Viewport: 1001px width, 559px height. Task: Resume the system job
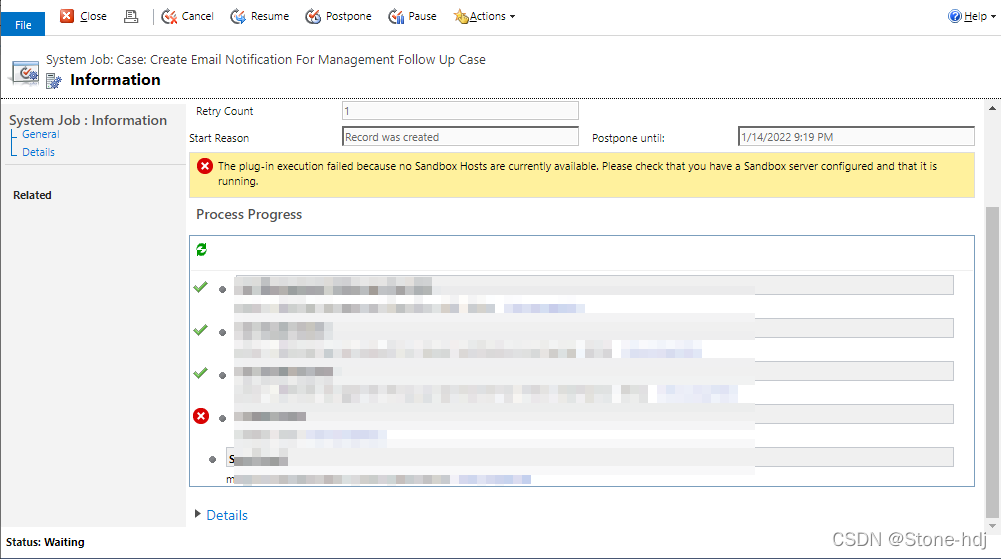point(259,16)
